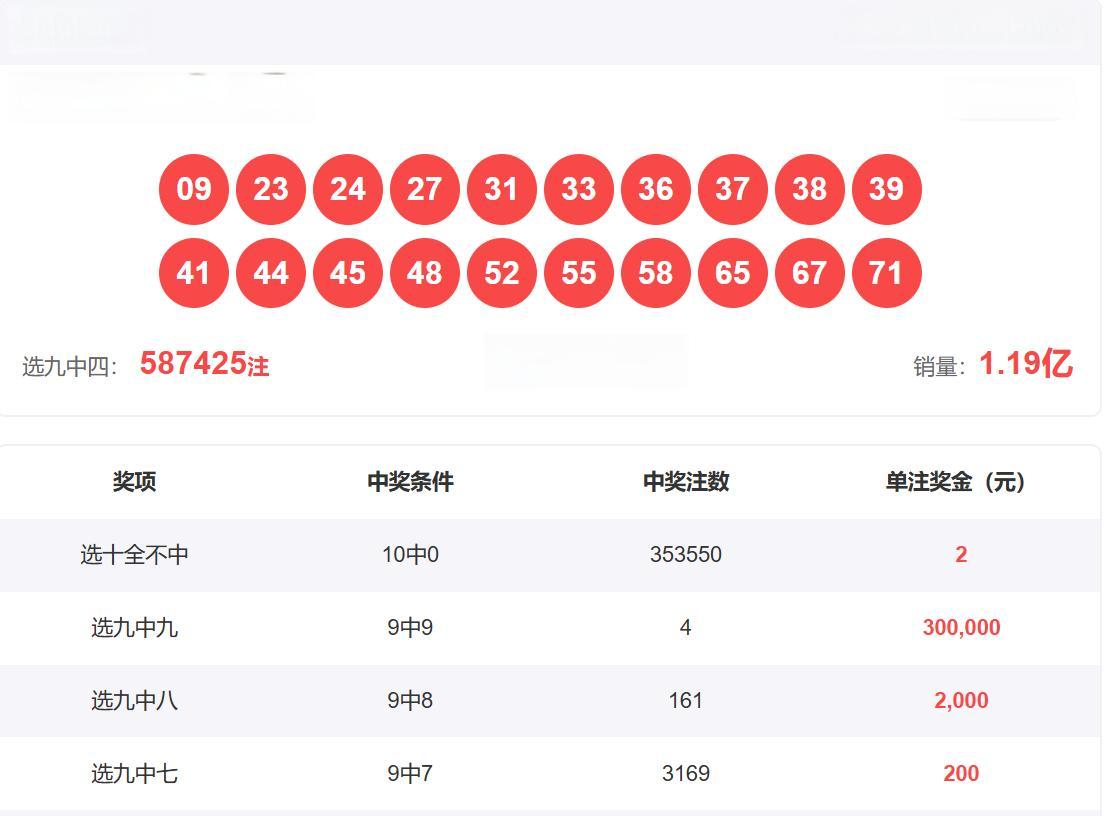Viewport: 1113px width, 816px height.
Task: Click the 中奖注数 column header
Action: pyautogui.click(x=685, y=482)
